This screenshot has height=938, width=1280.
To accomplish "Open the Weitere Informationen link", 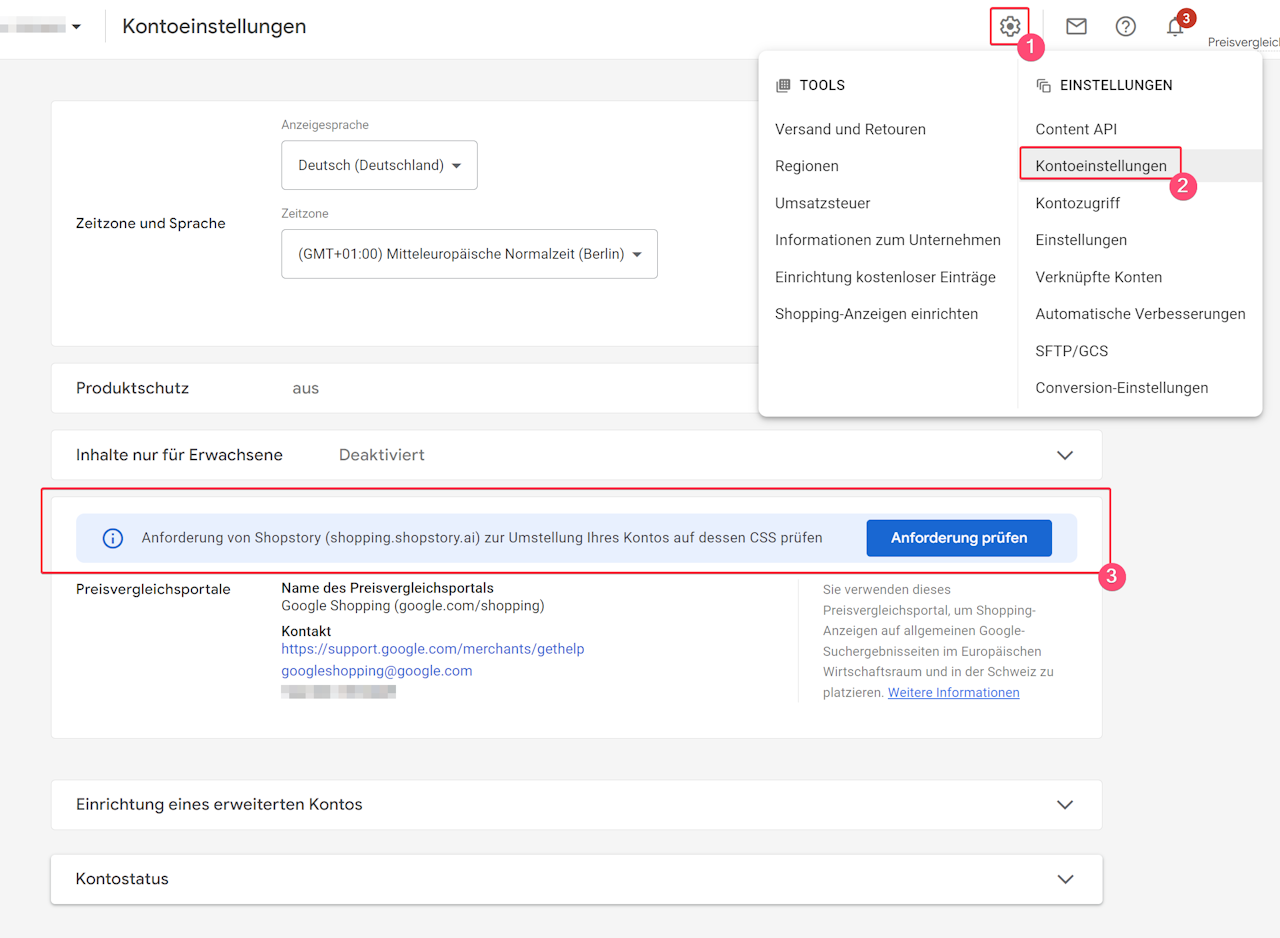I will (x=953, y=693).
